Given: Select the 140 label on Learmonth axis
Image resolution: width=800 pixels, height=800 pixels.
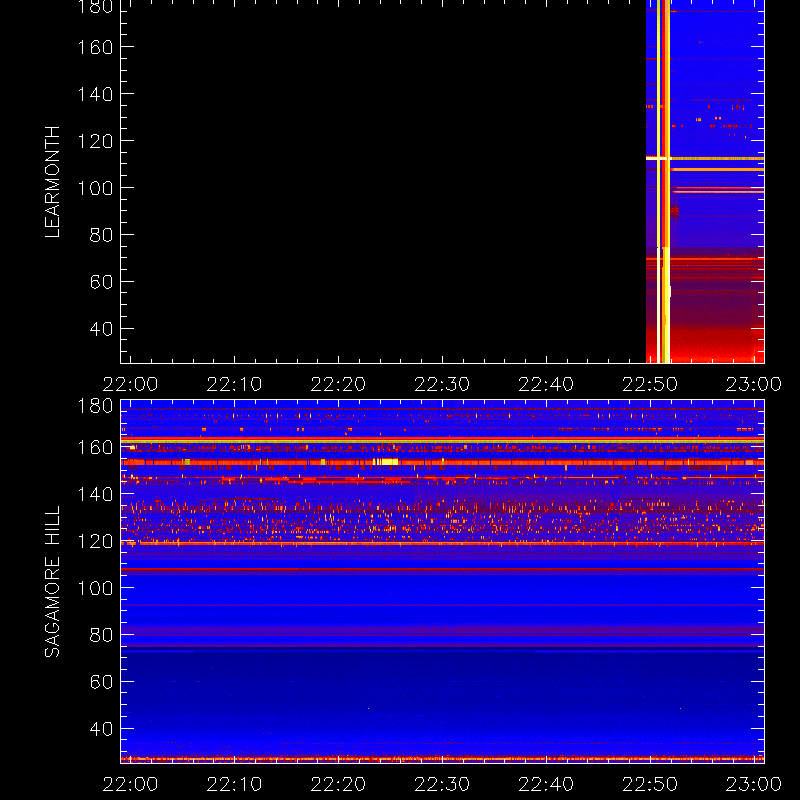Looking at the screenshot, I should coord(95,94).
